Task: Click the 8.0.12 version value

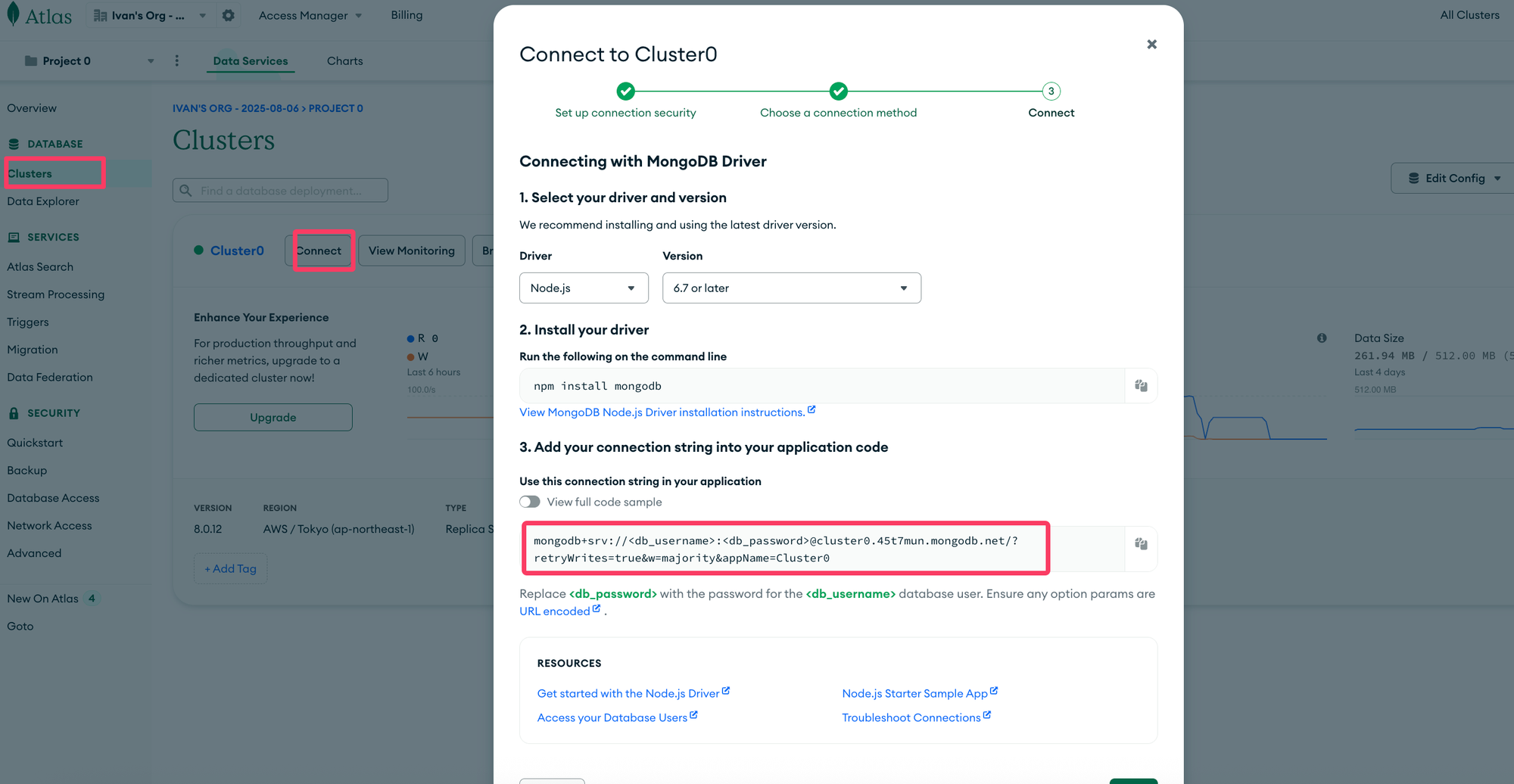Action: 208,529
